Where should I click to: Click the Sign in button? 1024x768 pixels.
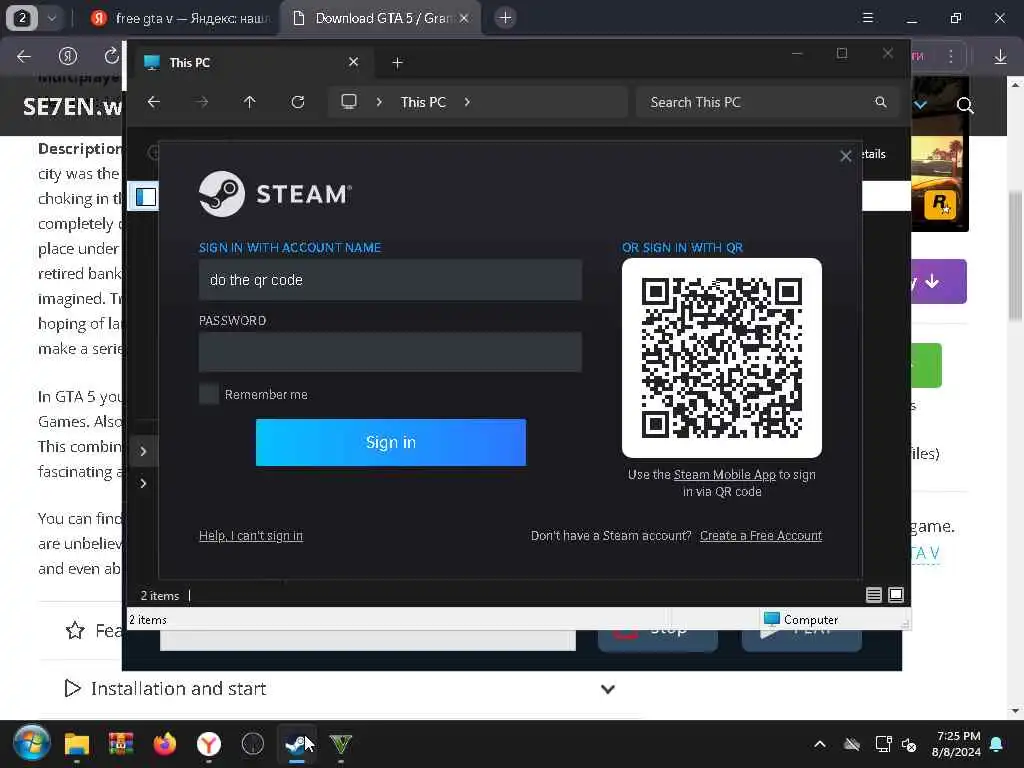391,442
